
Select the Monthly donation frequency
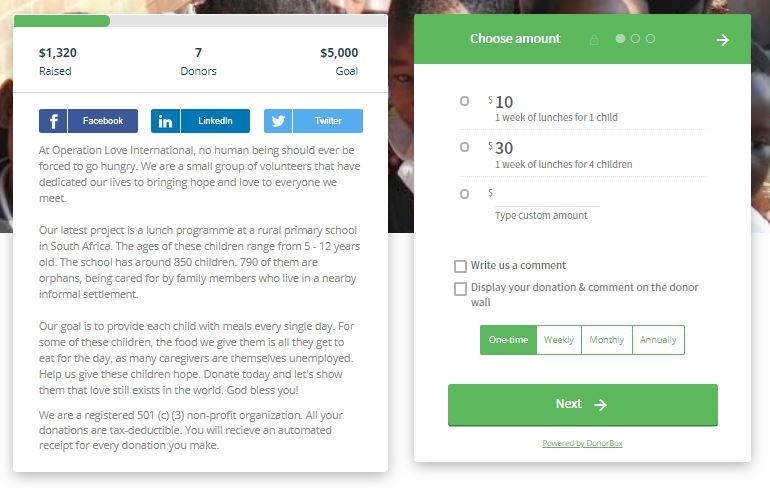(607, 340)
